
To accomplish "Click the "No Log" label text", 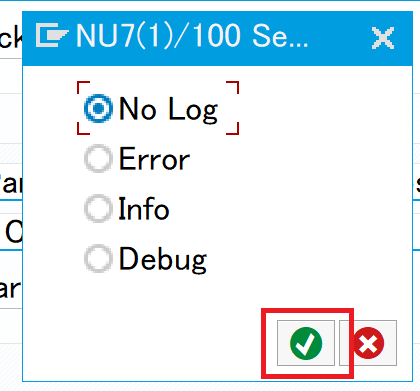I will point(168,109).
